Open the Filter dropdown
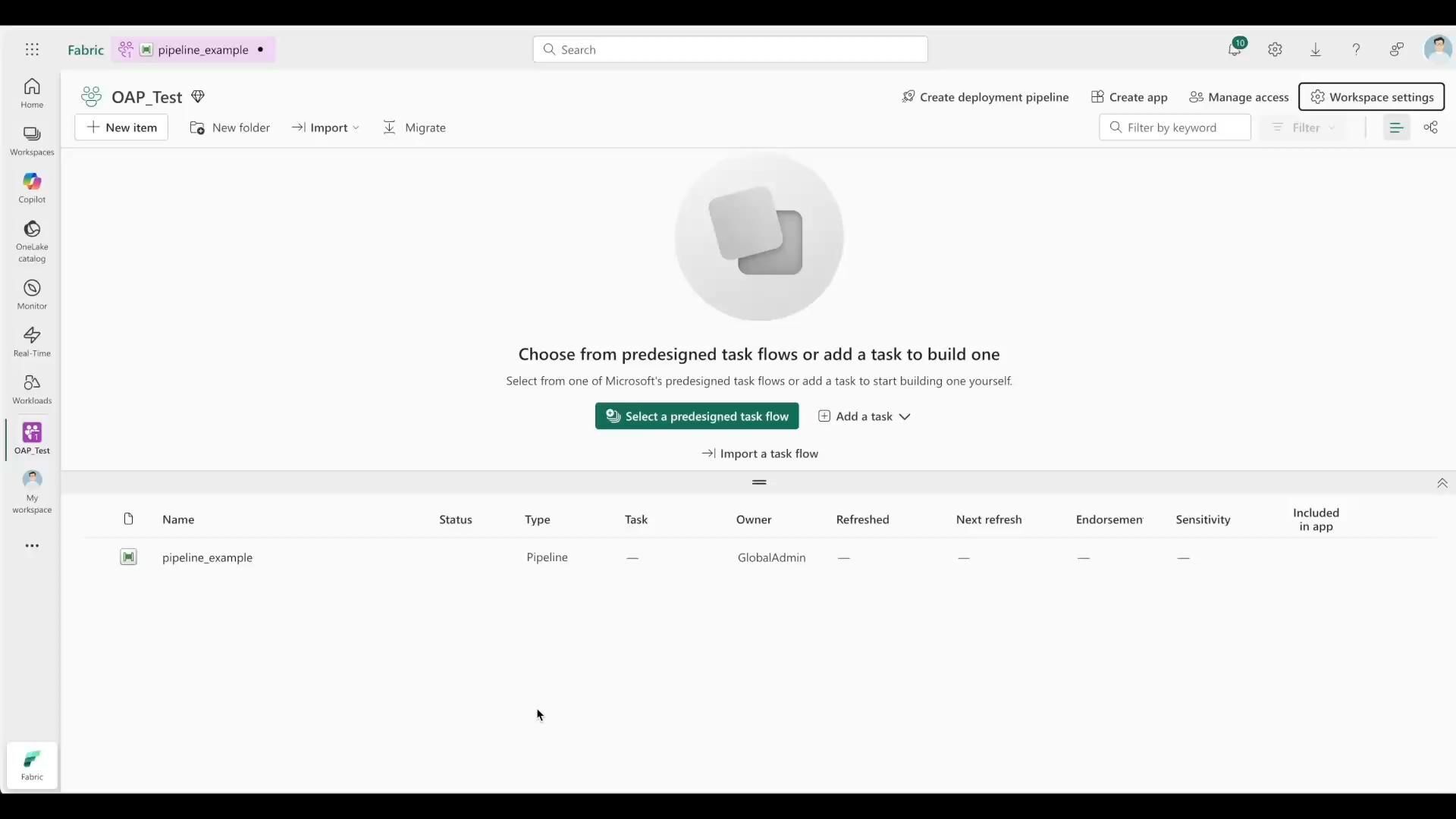The height and width of the screenshot is (819, 1456). pos(1304,127)
